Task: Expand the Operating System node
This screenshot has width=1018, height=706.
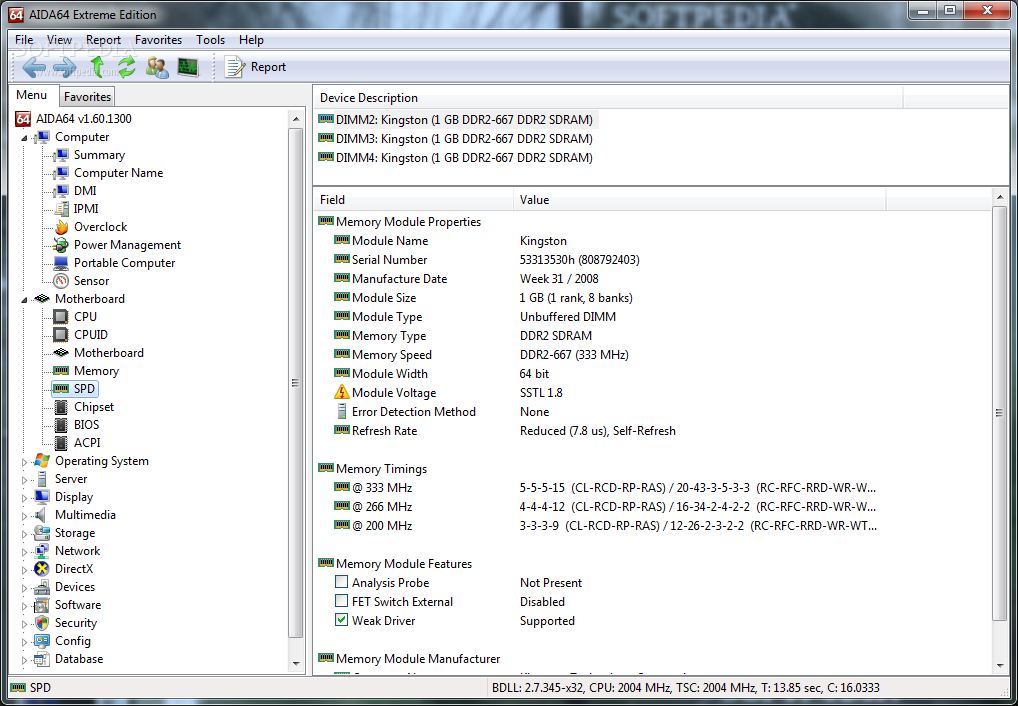Action: (x=25, y=462)
